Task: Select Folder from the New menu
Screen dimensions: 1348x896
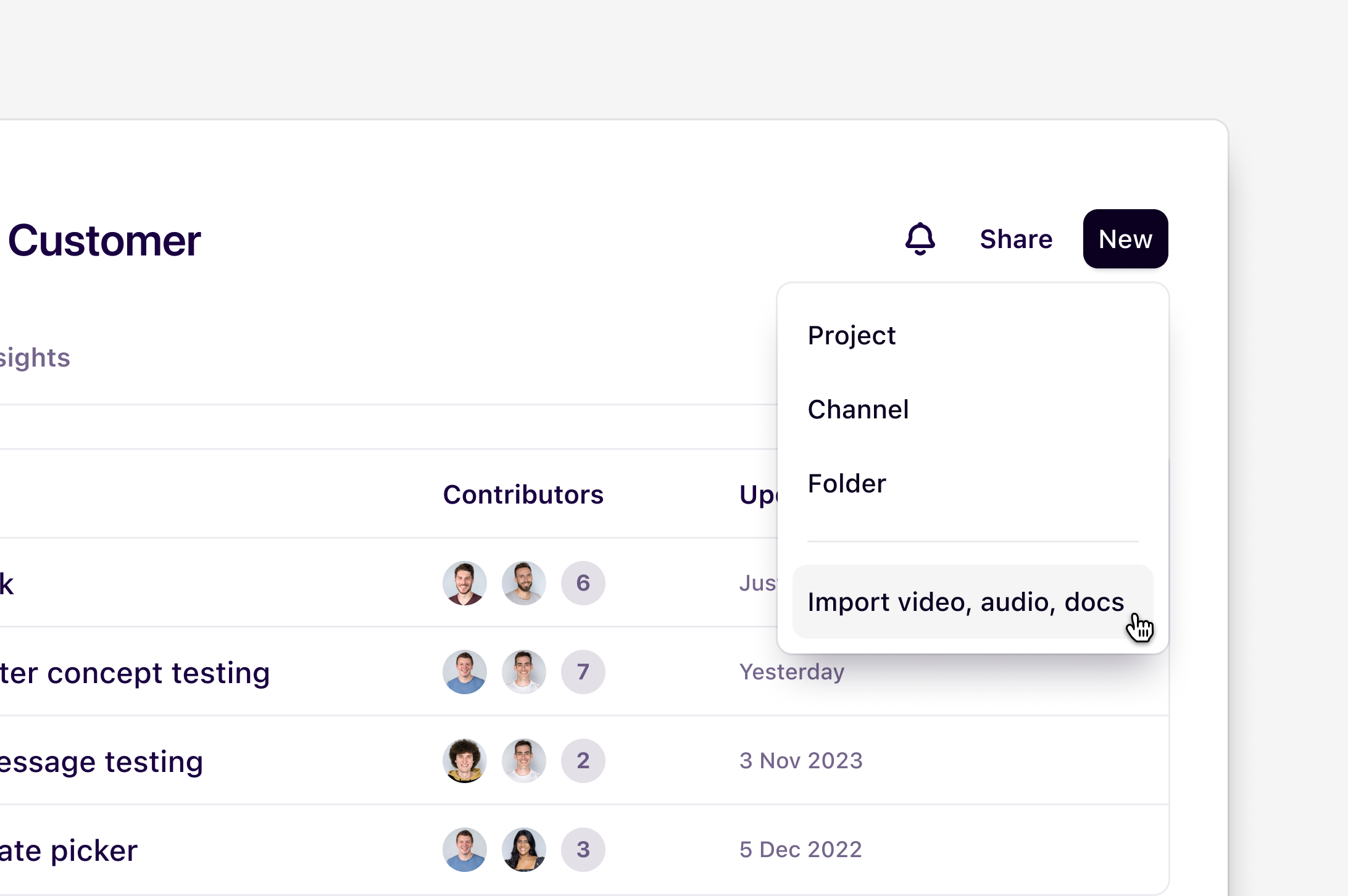Action: tap(846, 484)
